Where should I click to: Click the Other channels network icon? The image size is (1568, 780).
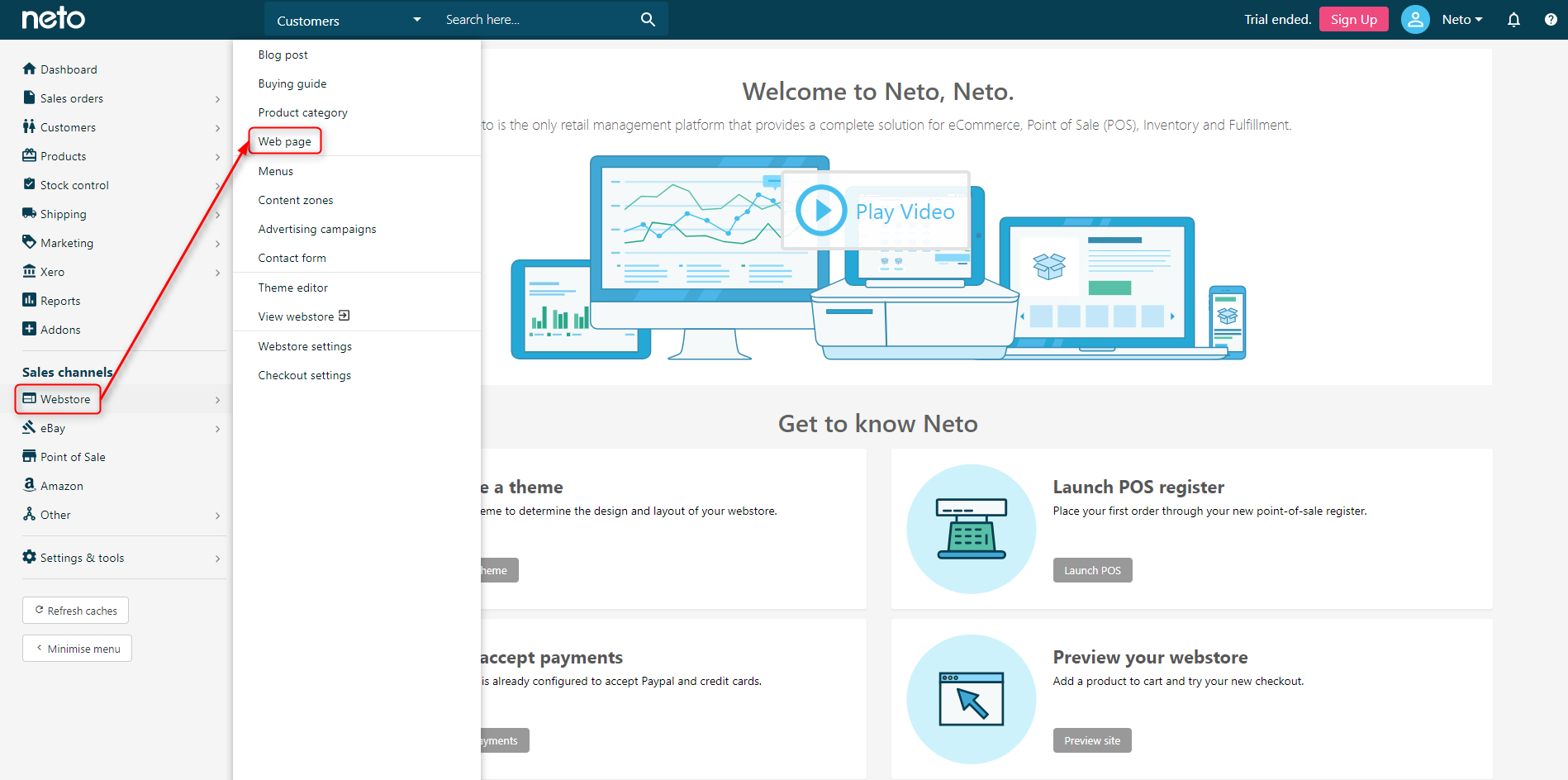(29, 514)
